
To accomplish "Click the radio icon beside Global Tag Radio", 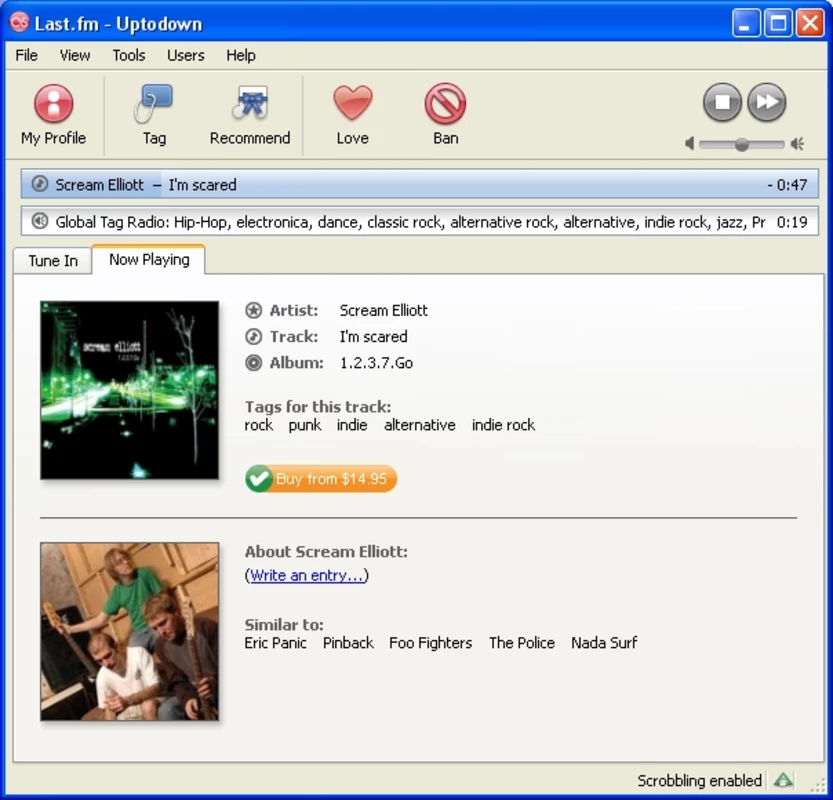I will [40, 221].
